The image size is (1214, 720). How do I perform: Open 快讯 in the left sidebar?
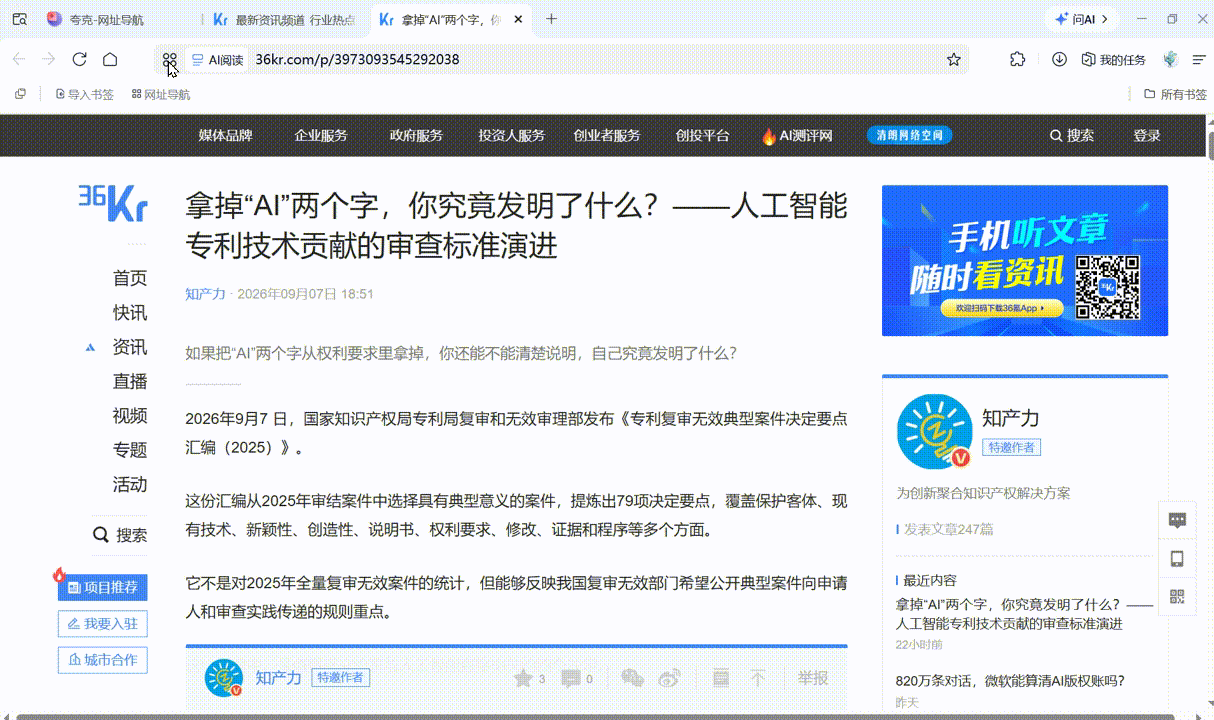tap(130, 313)
